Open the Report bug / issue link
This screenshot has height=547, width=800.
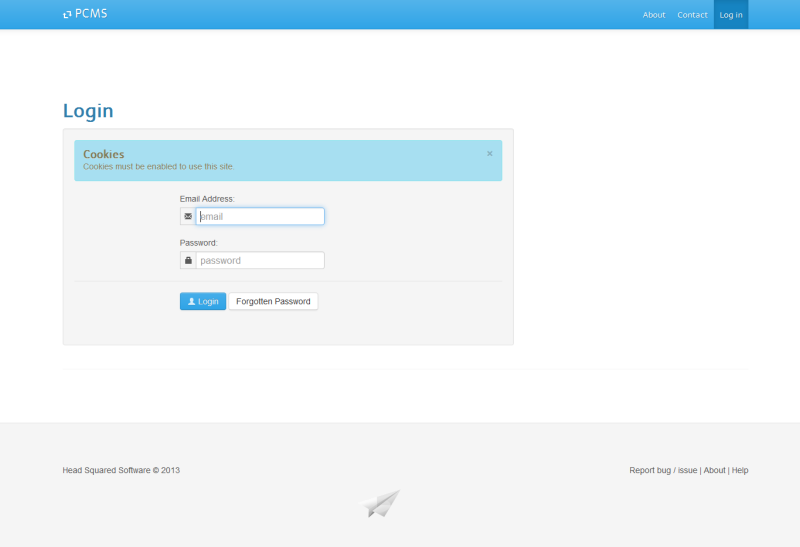coord(663,470)
